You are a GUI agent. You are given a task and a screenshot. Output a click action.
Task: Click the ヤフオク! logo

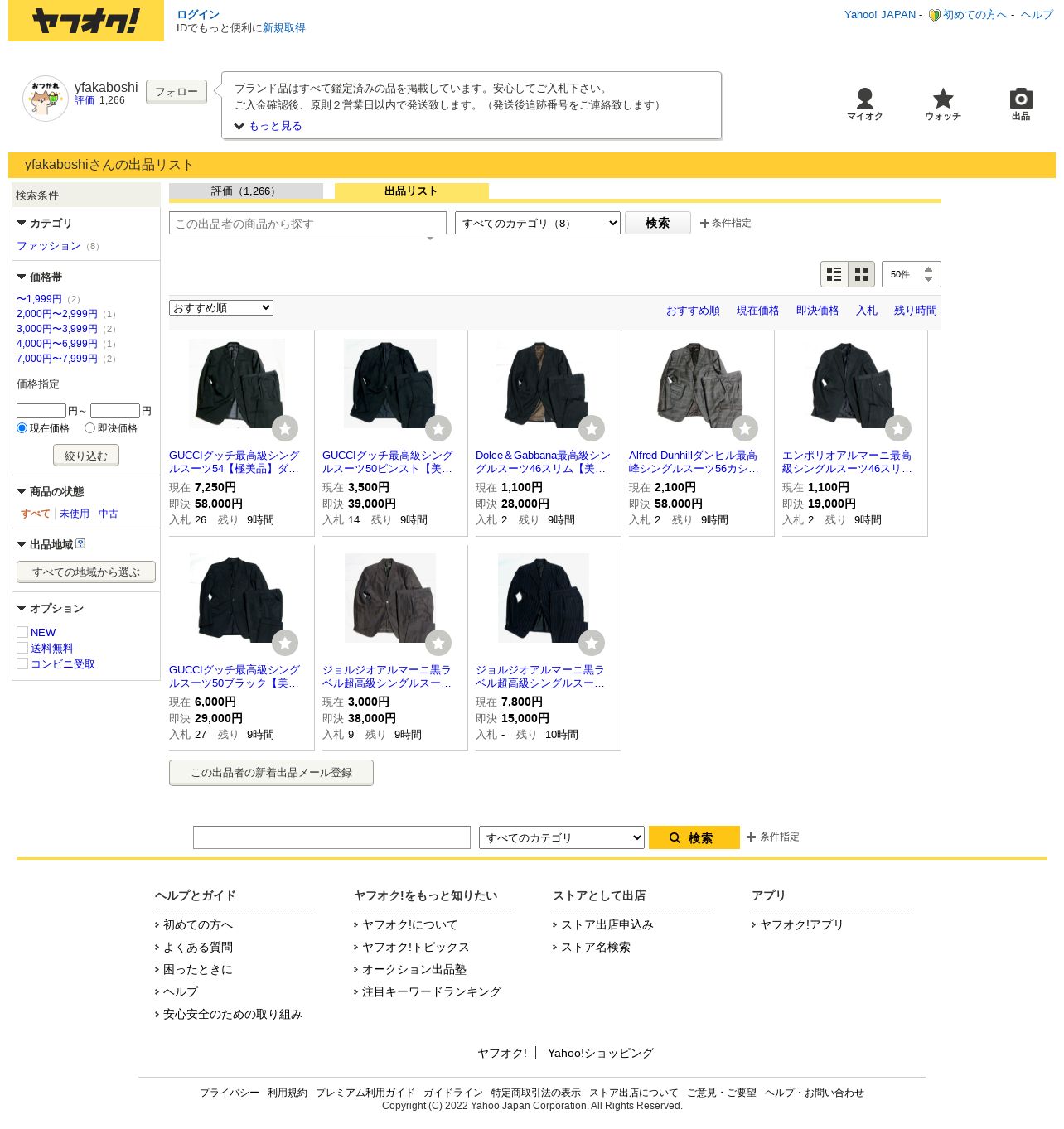(86, 21)
